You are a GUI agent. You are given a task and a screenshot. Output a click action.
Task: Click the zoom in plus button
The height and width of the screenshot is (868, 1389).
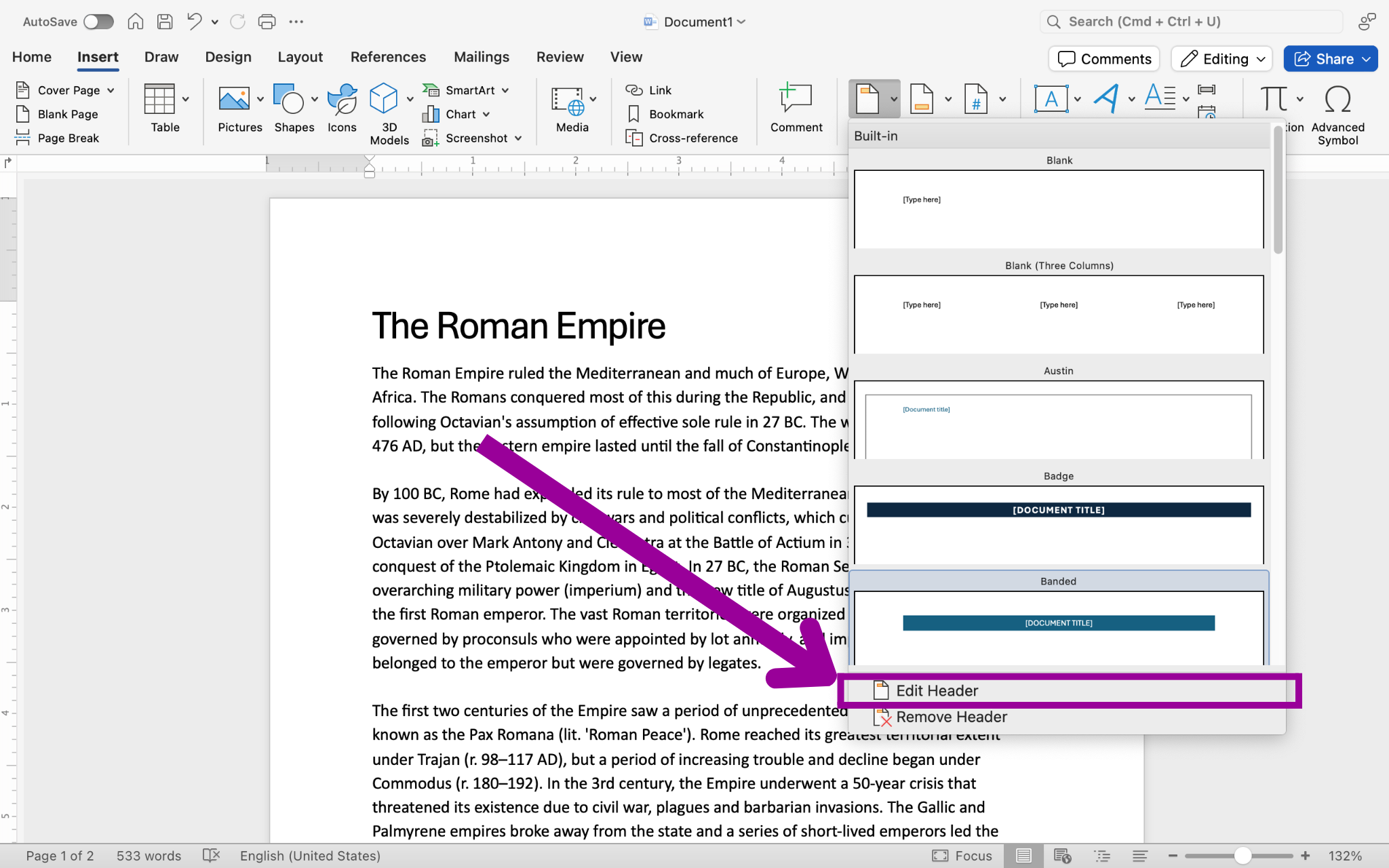(x=1305, y=856)
